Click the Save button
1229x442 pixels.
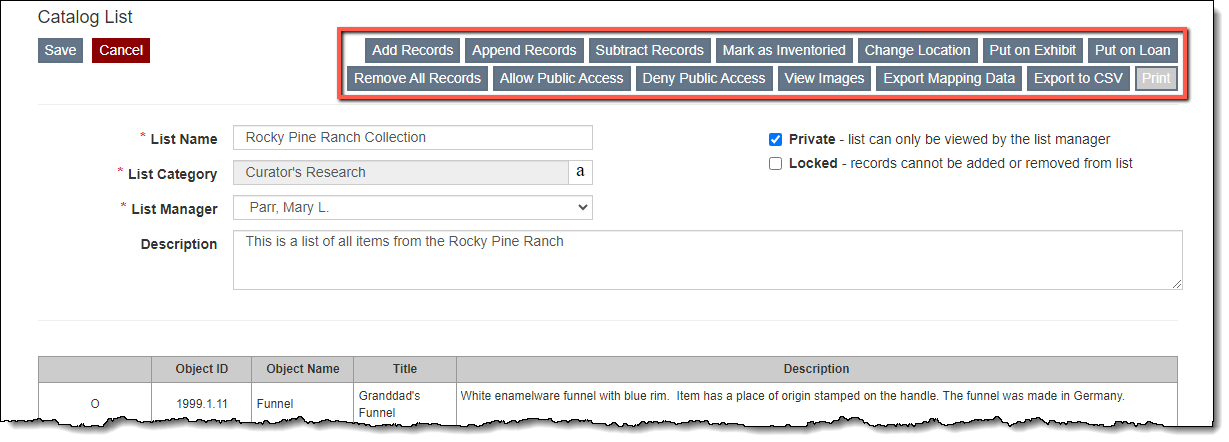tap(60, 50)
